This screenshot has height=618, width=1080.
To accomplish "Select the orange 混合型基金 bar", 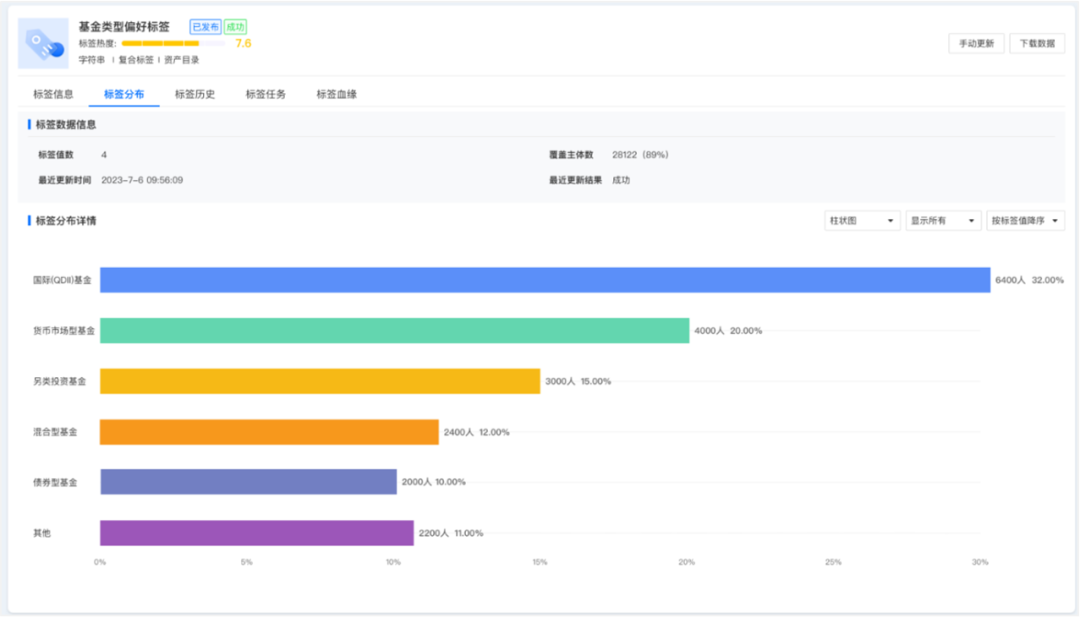I will point(269,432).
